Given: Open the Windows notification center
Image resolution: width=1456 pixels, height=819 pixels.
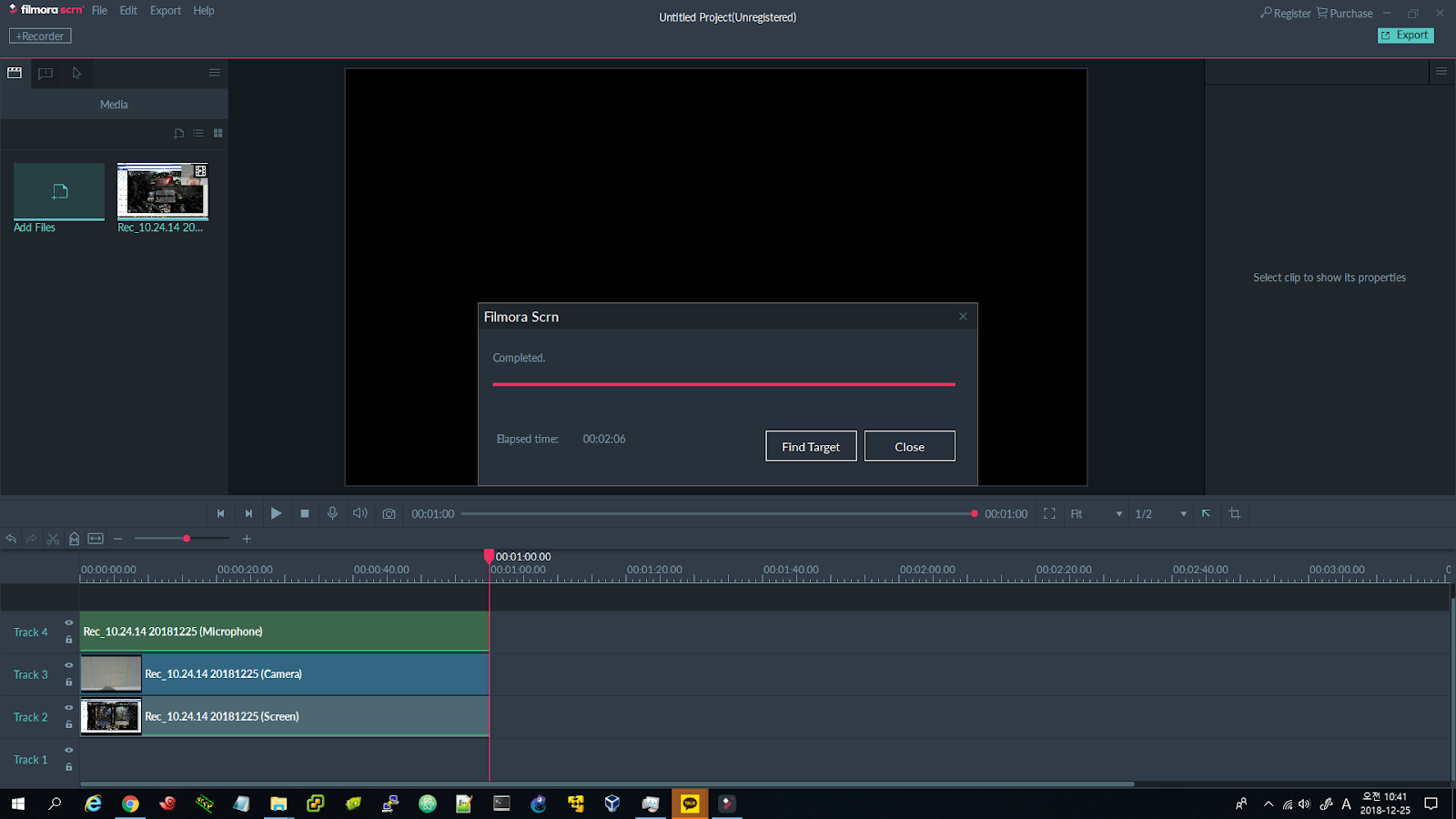Looking at the screenshot, I should point(1431,804).
